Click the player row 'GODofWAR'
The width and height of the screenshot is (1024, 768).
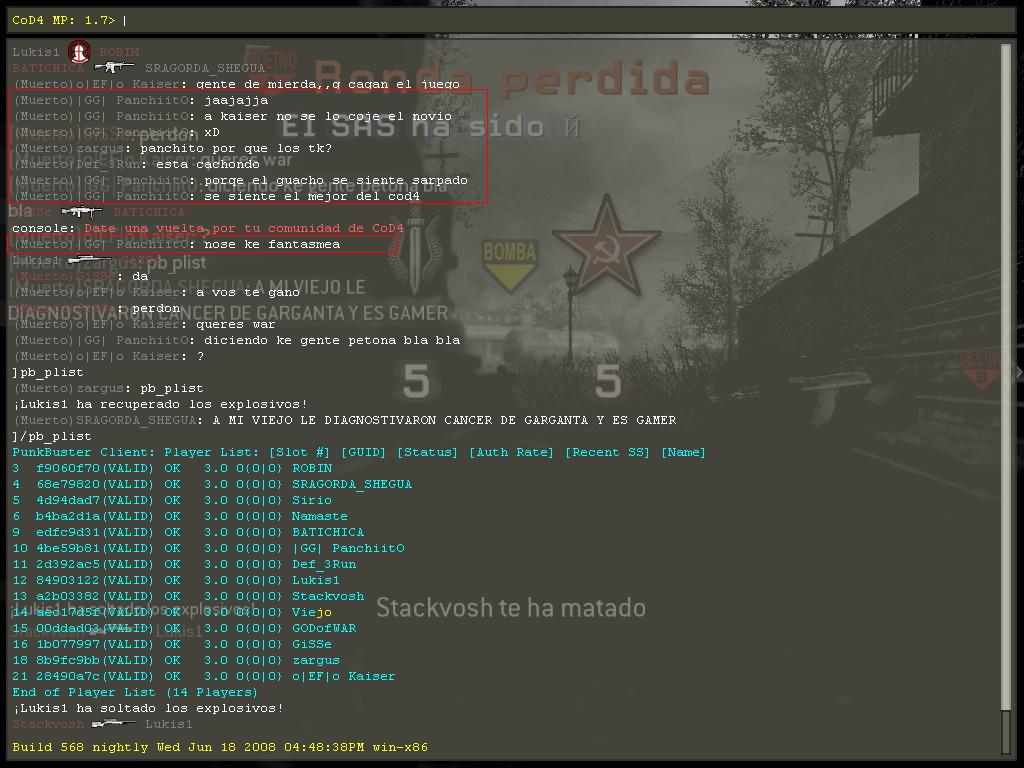[x=184, y=628]
